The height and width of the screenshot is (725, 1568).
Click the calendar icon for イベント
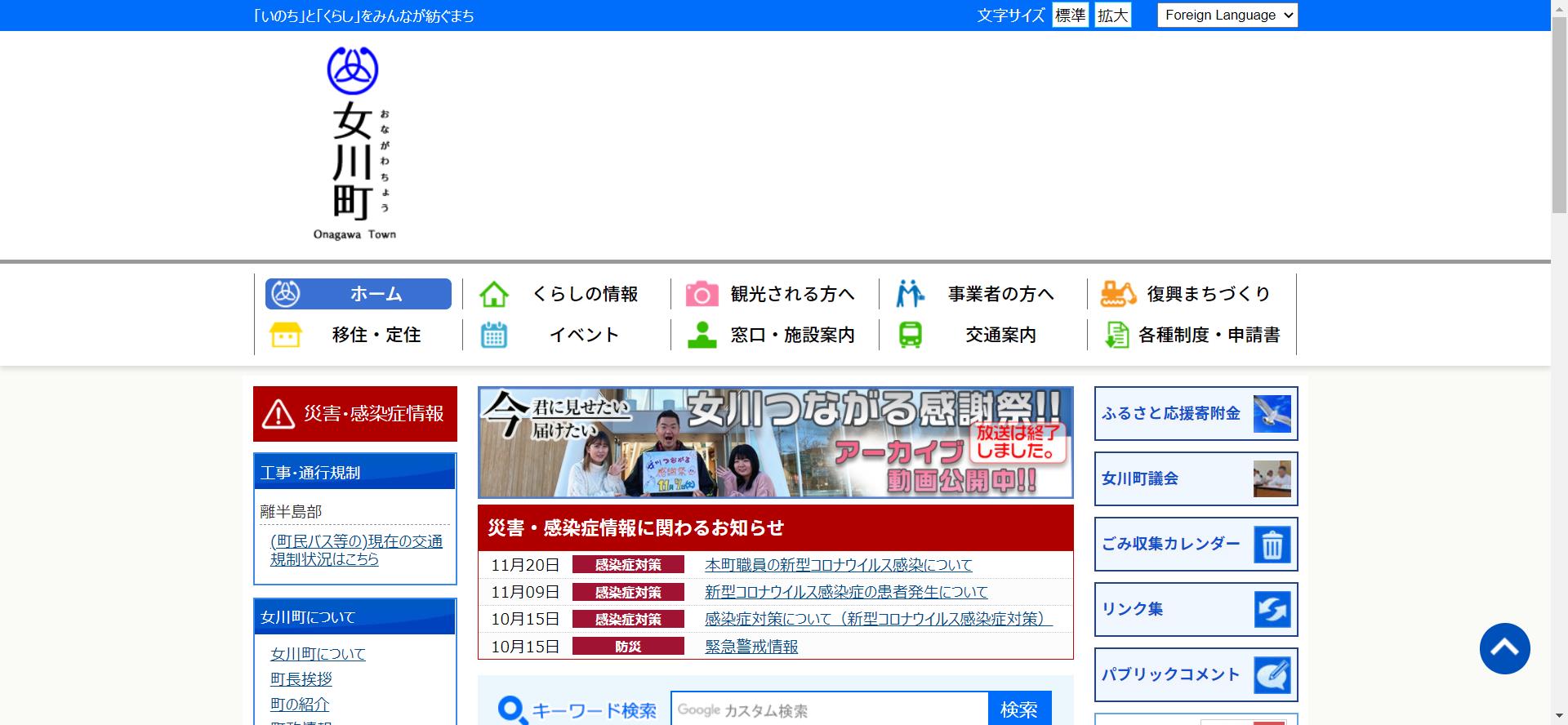coord(493,335)
